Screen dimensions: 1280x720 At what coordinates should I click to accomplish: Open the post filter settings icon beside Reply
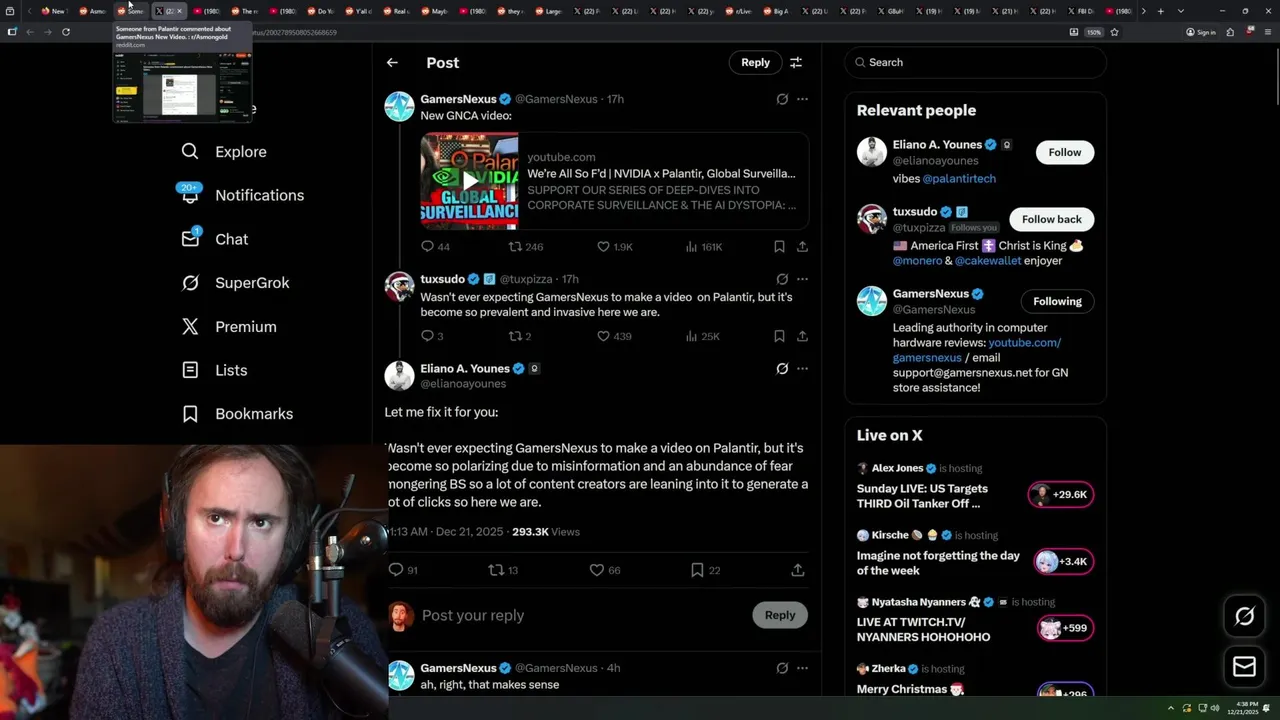point(796,62)
